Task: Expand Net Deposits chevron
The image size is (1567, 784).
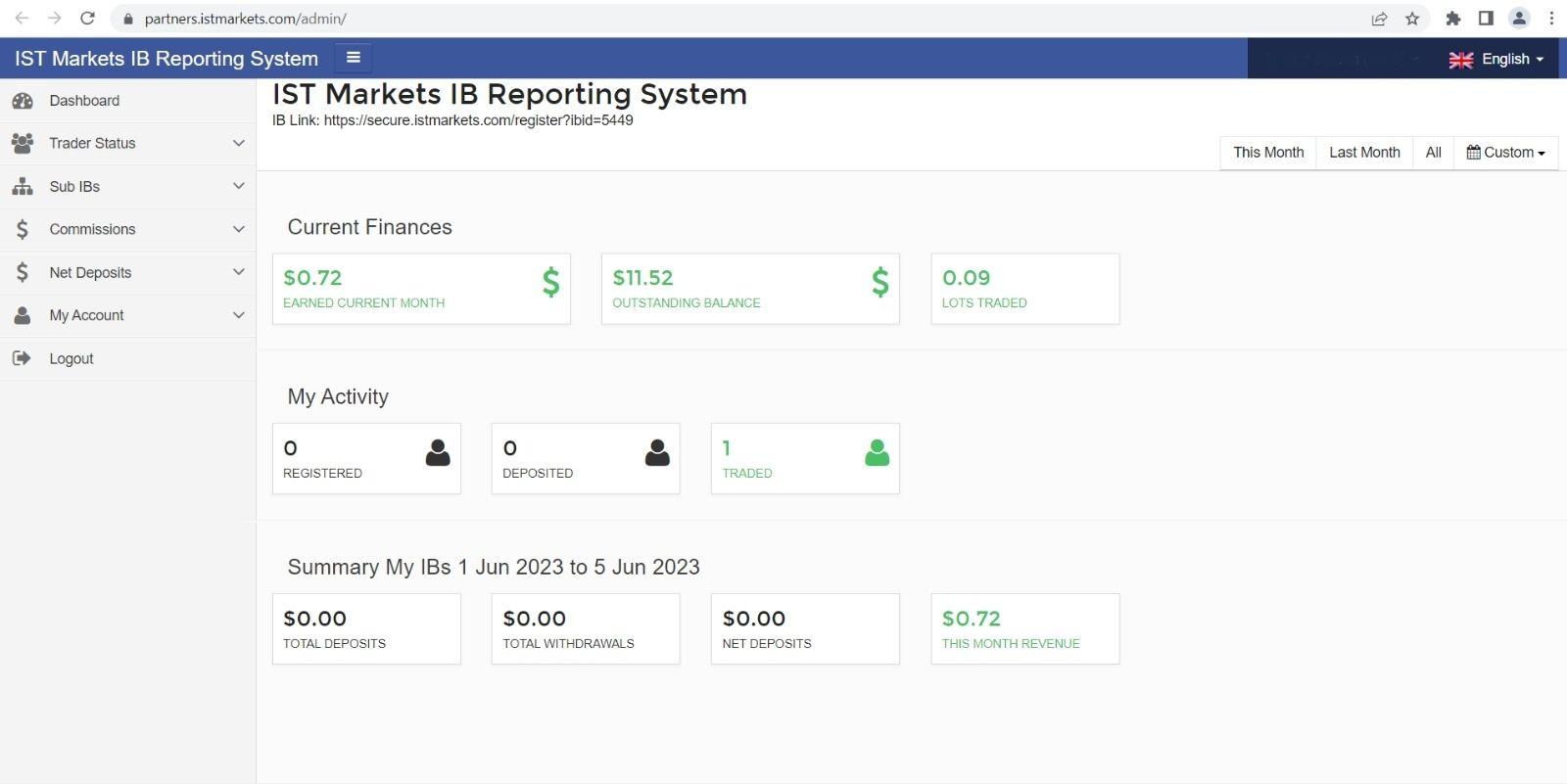Action: [x=238, y=272]
